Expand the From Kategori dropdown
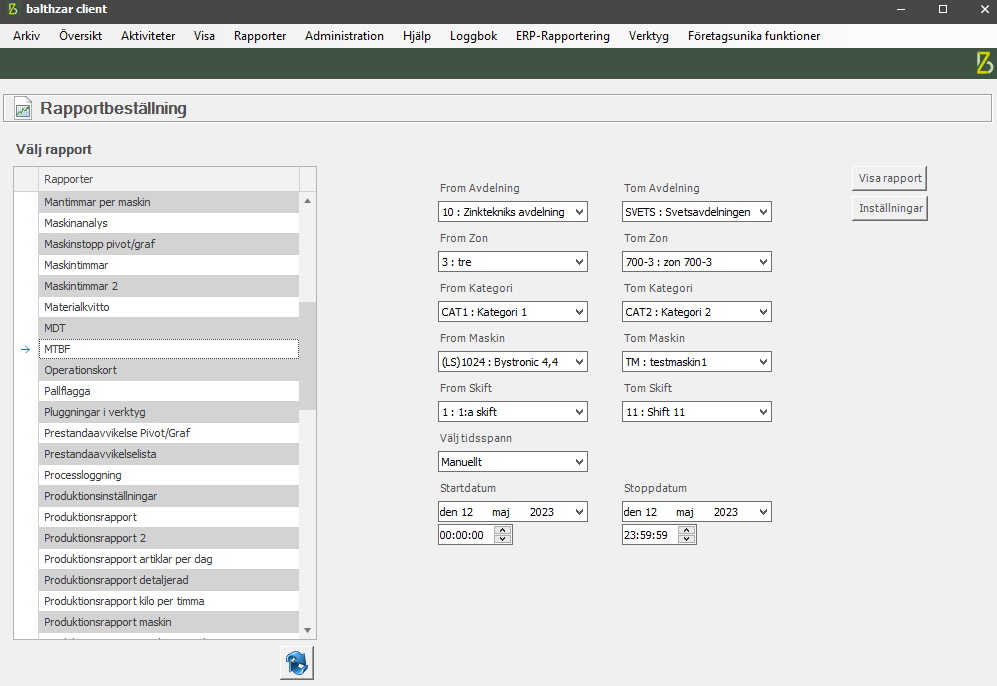The image size is (997, 686). (x=579, y=312)
